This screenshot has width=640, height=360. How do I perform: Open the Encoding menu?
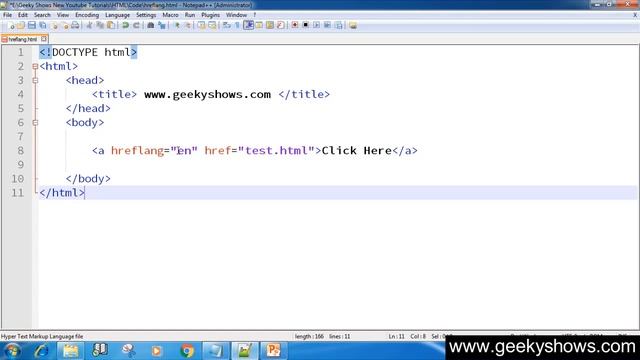[x=87, y=15]
